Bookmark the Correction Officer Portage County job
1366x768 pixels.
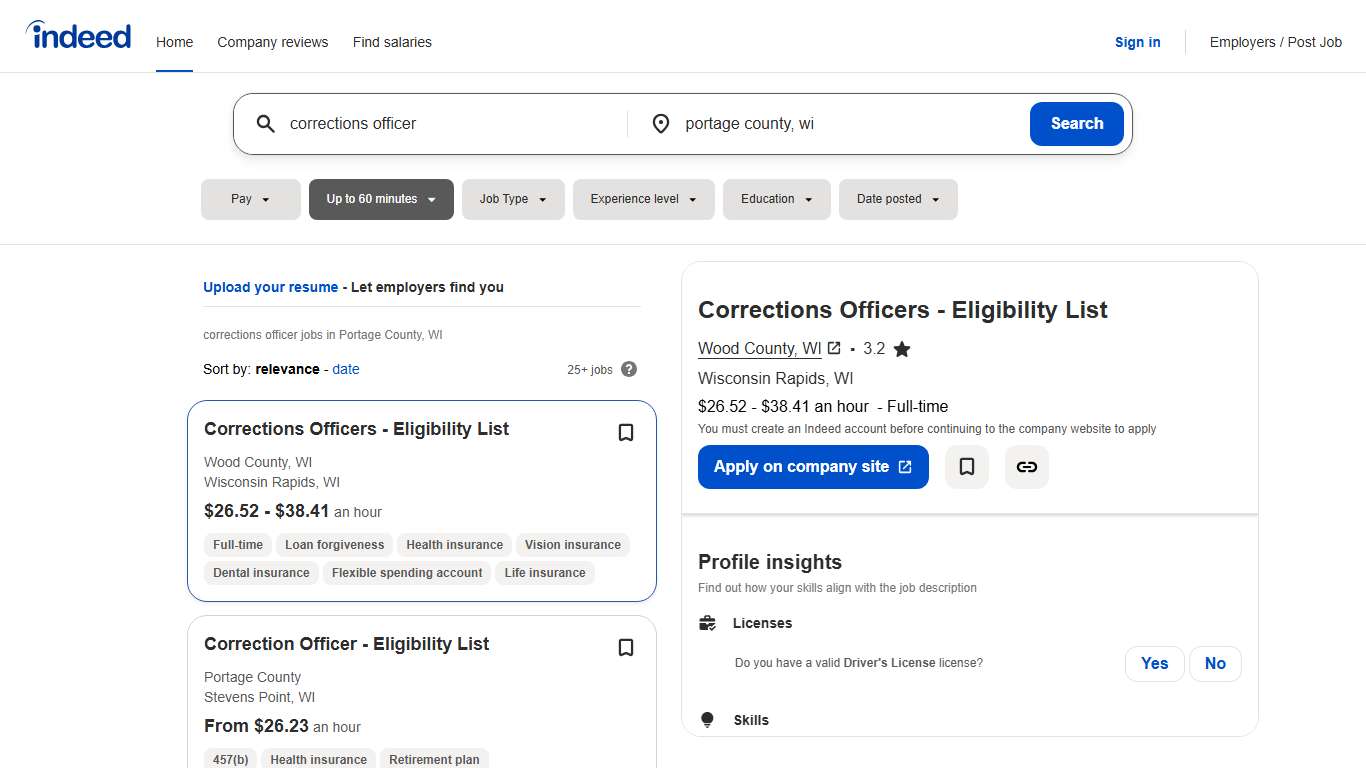pyautogui.click(x=626, y=647)
